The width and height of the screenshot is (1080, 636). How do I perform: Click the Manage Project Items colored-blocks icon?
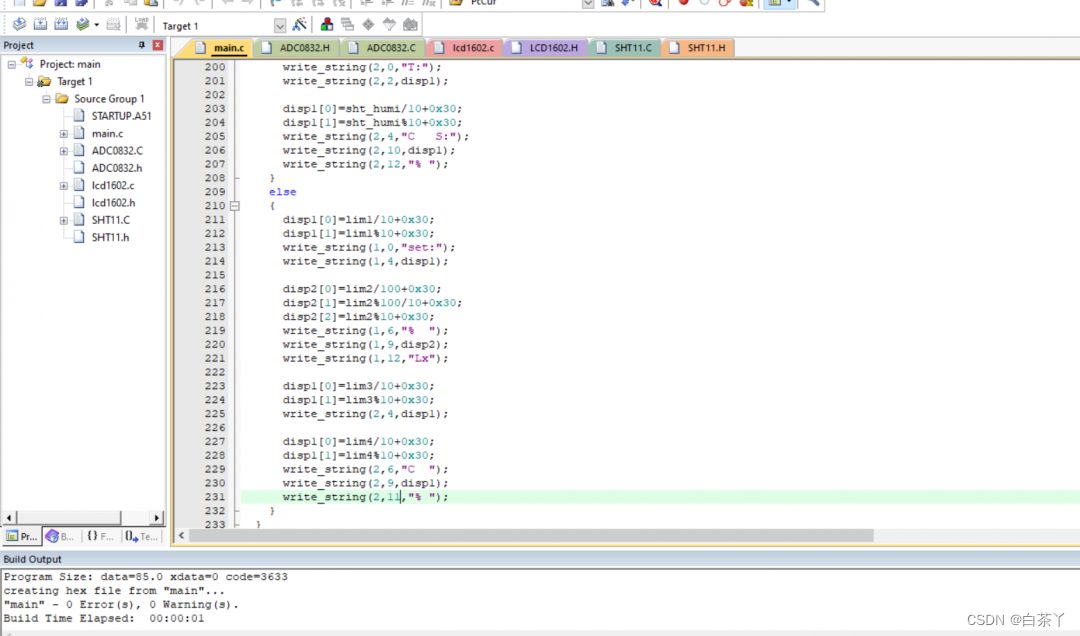pyautogui.click(x=327, y=25)
